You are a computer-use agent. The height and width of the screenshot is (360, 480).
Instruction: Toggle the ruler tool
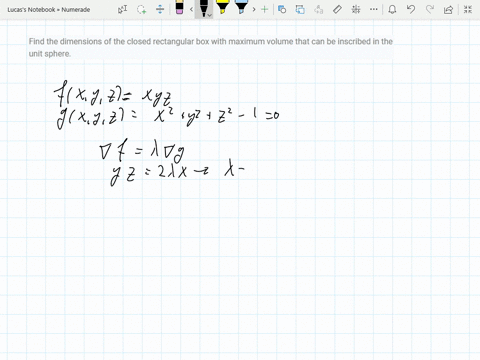(337, 9)
